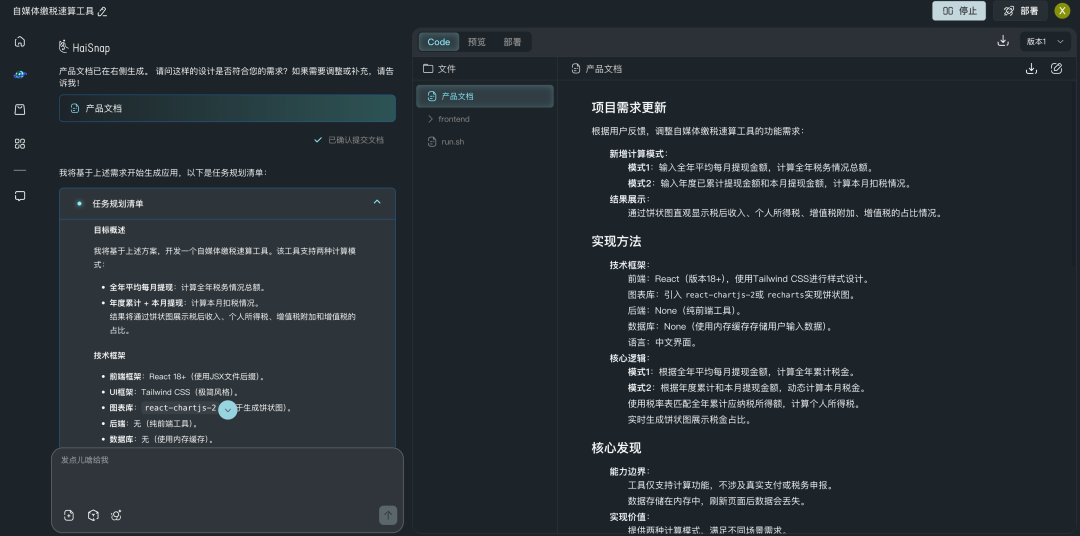Switch to the 预览 tab
Viewport: 1080px width, 536px height.
[x=477, y=42]
